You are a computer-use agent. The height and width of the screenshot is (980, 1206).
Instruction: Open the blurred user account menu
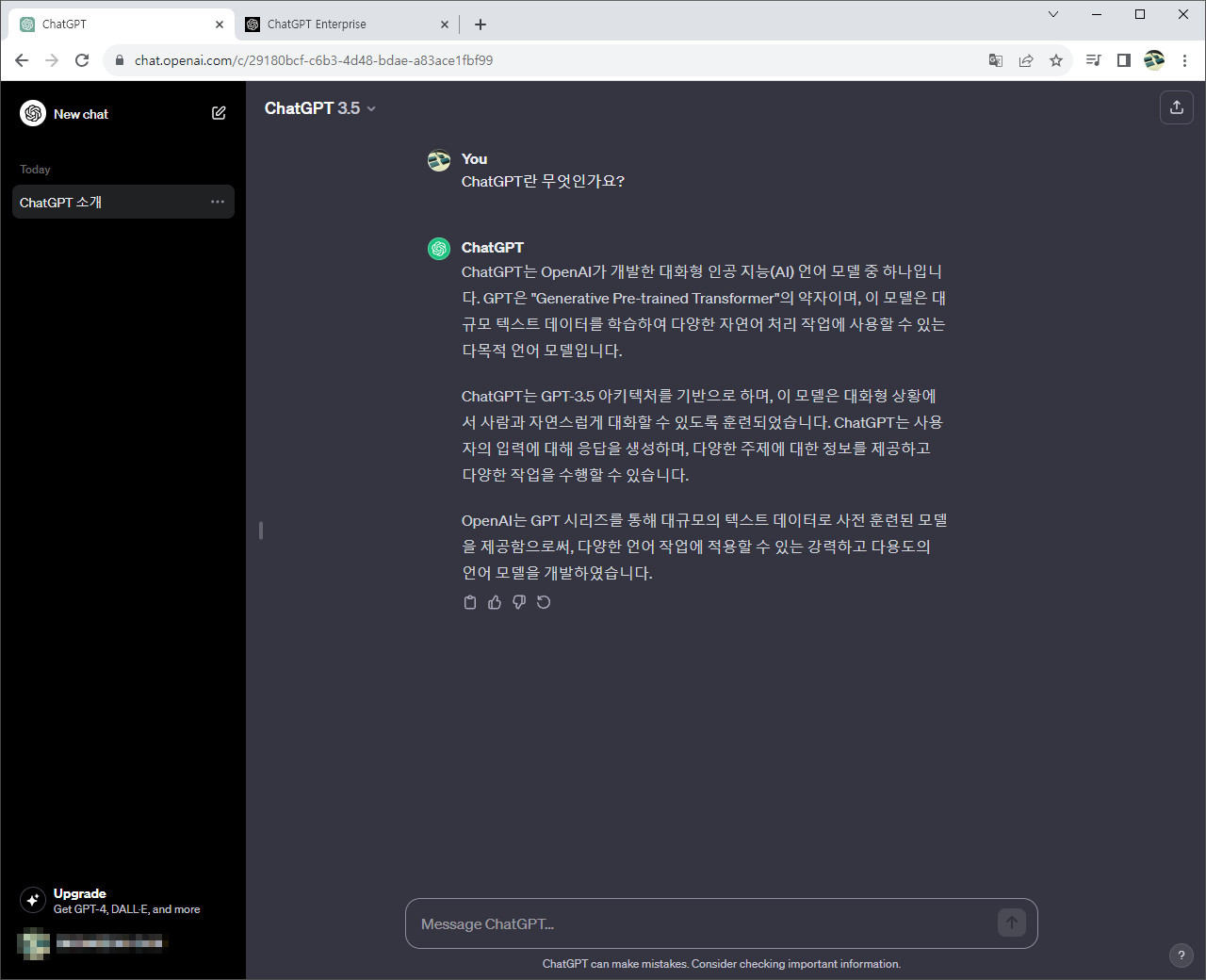pyautogui.click(x=123, y=943)
